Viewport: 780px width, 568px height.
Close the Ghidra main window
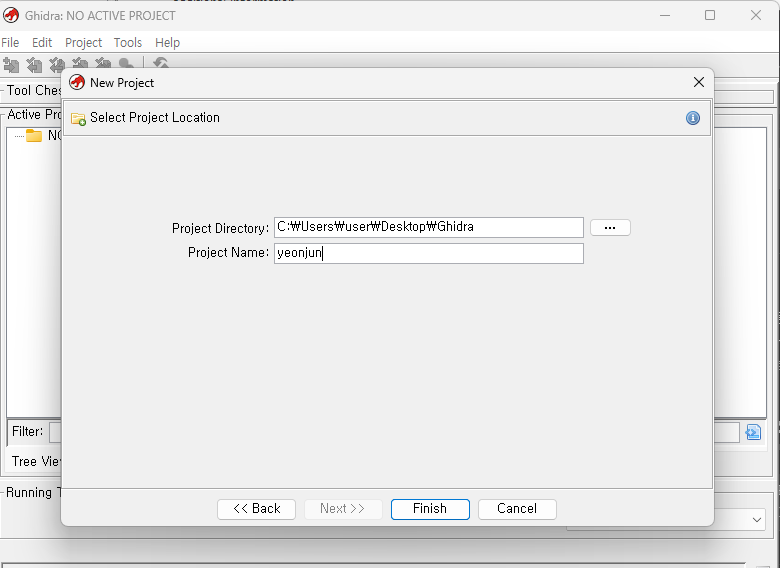coord(756,15)
